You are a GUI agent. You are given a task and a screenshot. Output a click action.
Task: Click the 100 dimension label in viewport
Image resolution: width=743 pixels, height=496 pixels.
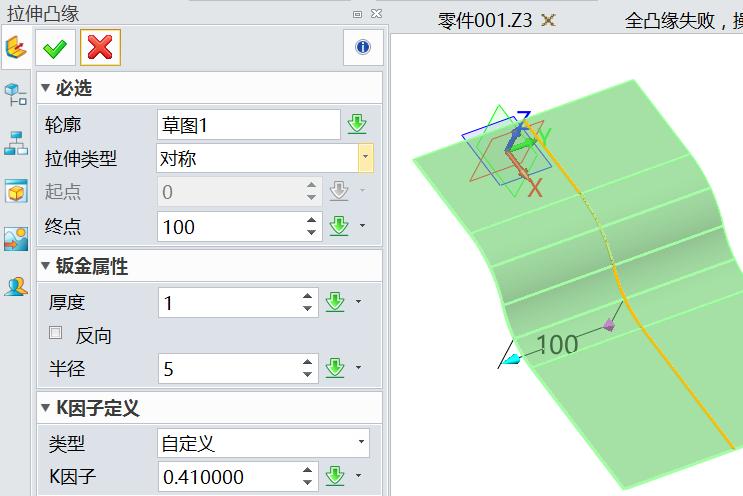pyautogui.click(x=557, y=344)
